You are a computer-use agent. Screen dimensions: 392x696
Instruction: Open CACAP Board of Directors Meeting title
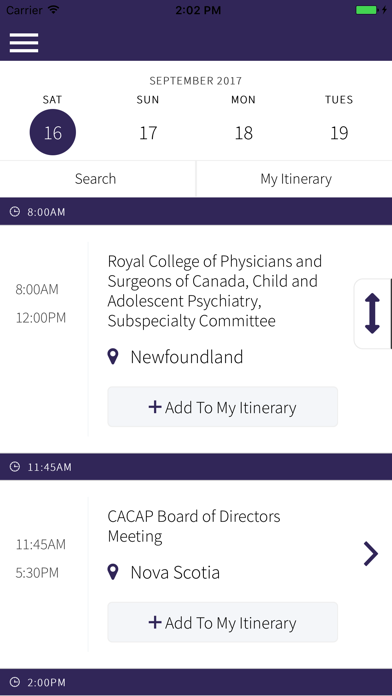(194, 526)
